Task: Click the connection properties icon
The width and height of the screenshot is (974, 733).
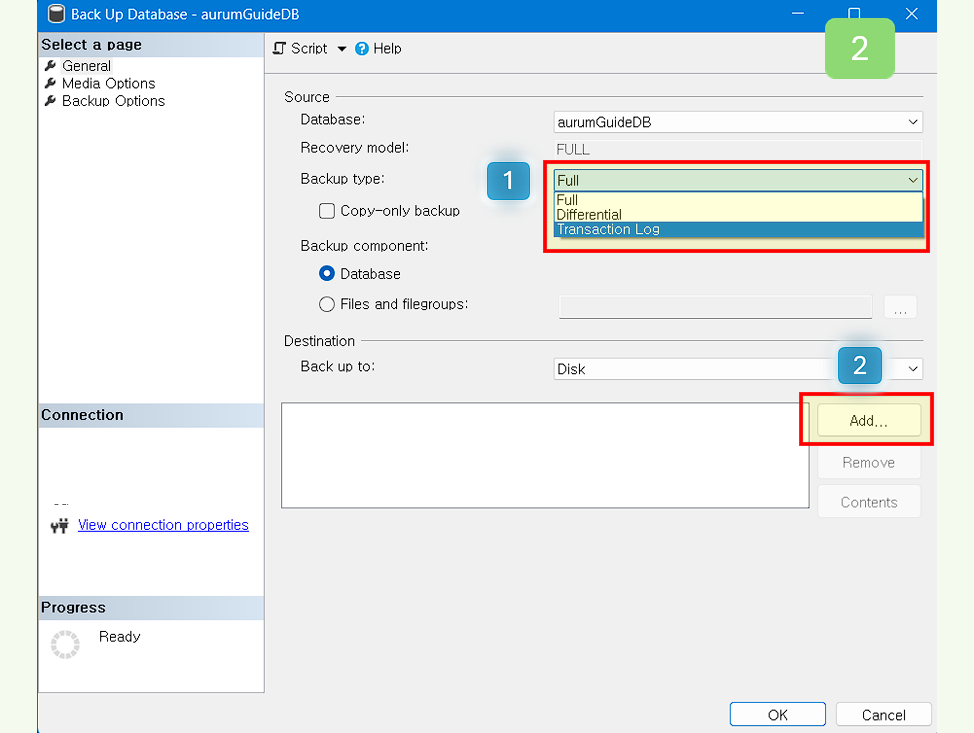Action: click(60, 526)
